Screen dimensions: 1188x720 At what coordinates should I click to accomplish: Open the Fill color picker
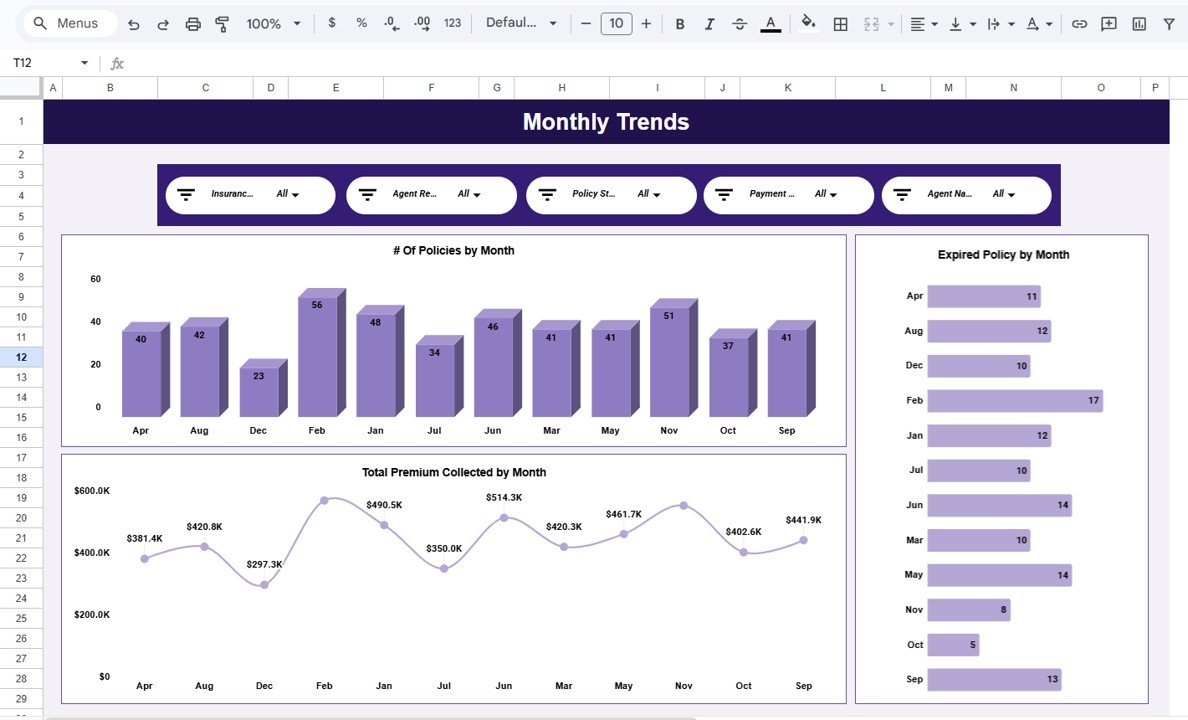(807, 22)
